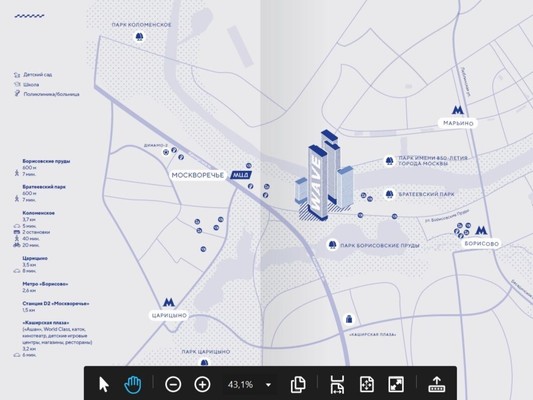Viewport: 533px width, 400px height.
Task: Click the Царицыно heading in left list
Action: (35, 258)
